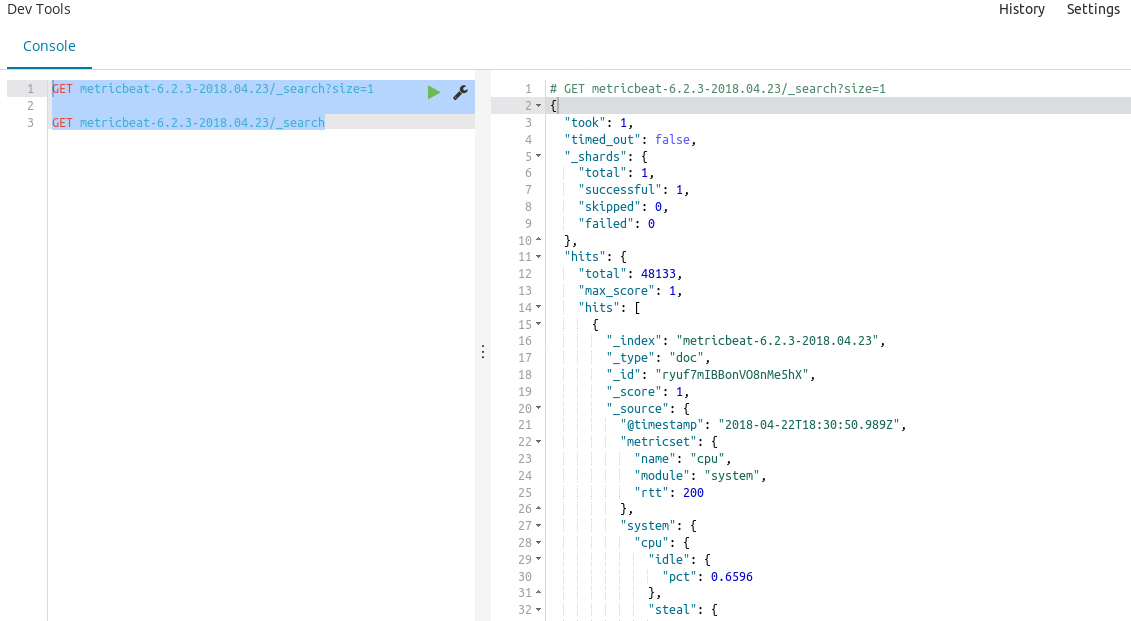Click the "successful": 1 line
Screen dimensions: 1131x621
tap(634, 190)
